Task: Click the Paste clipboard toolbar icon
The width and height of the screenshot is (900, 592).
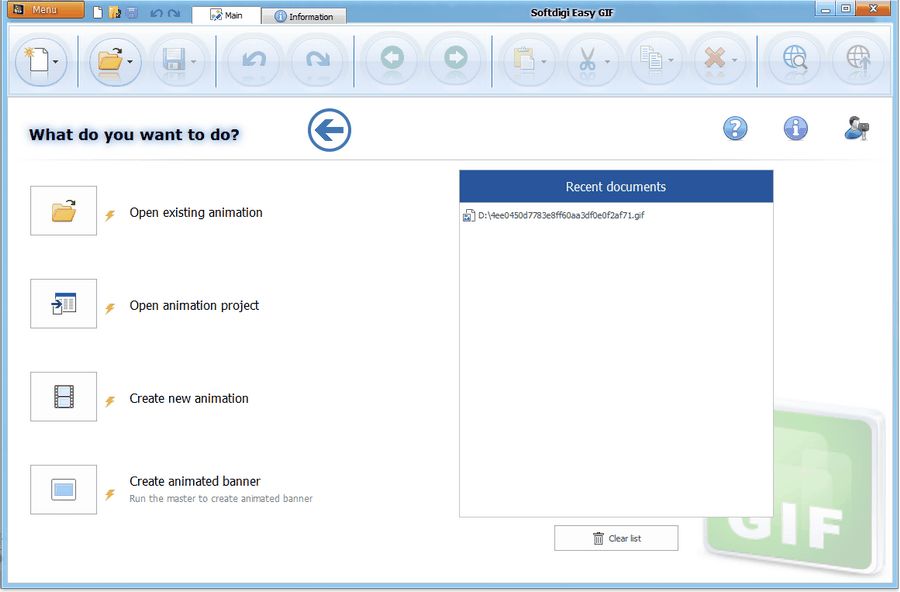Action: tap(523, 59)
